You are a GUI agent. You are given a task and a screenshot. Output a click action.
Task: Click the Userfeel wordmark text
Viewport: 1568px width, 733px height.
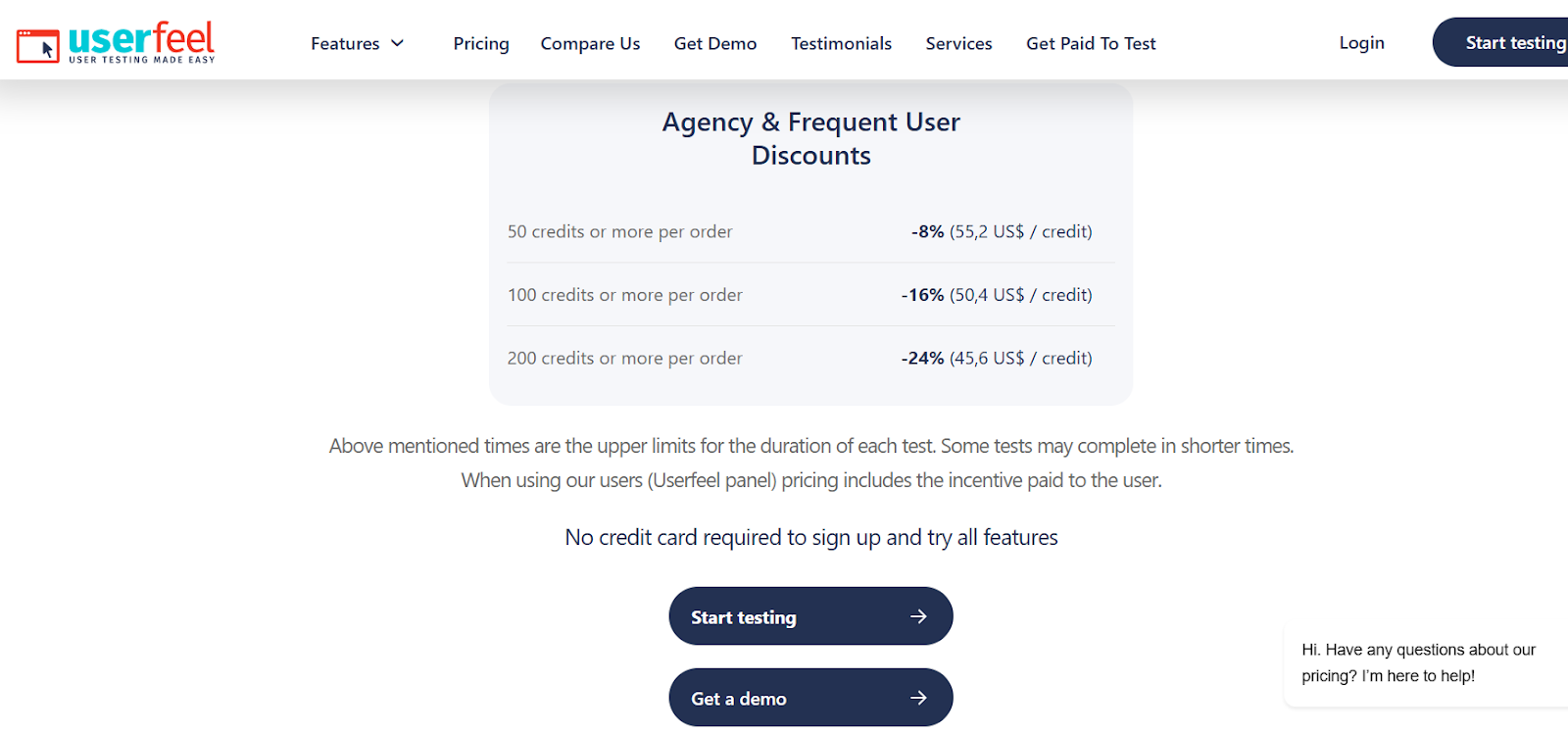coord(141,39)
